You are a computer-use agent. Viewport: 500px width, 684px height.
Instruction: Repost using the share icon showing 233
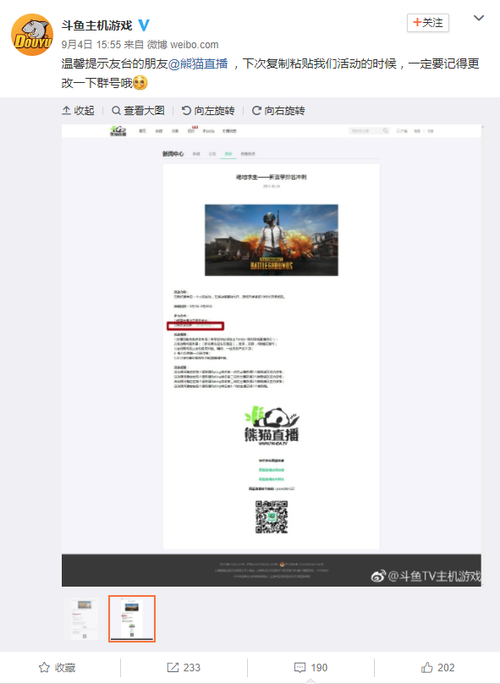[x=184, y=667]
